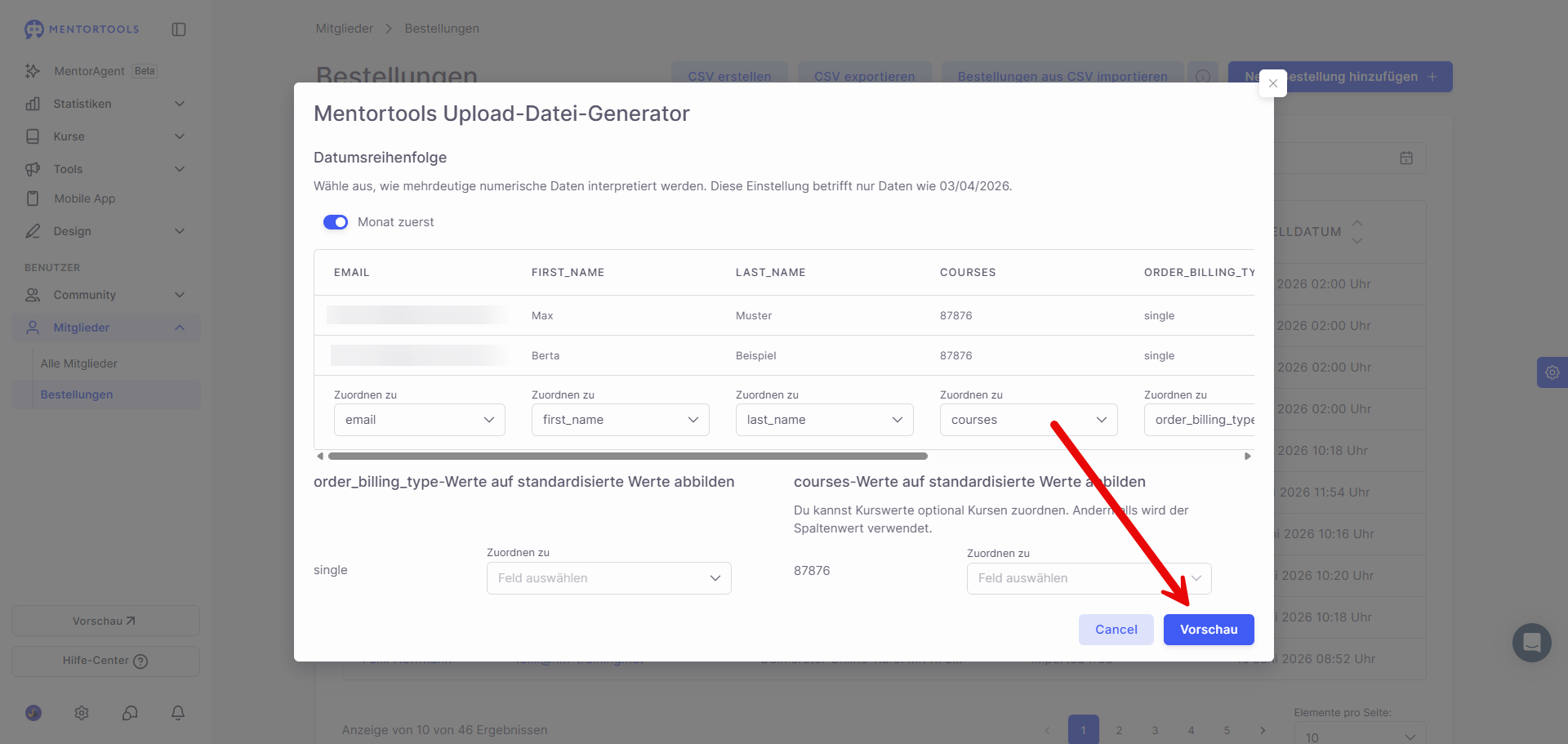Click 'Anzeige von 10 von 46 Ergebnissen' text
Screen dimensions: 1568x744
(445, 730)
